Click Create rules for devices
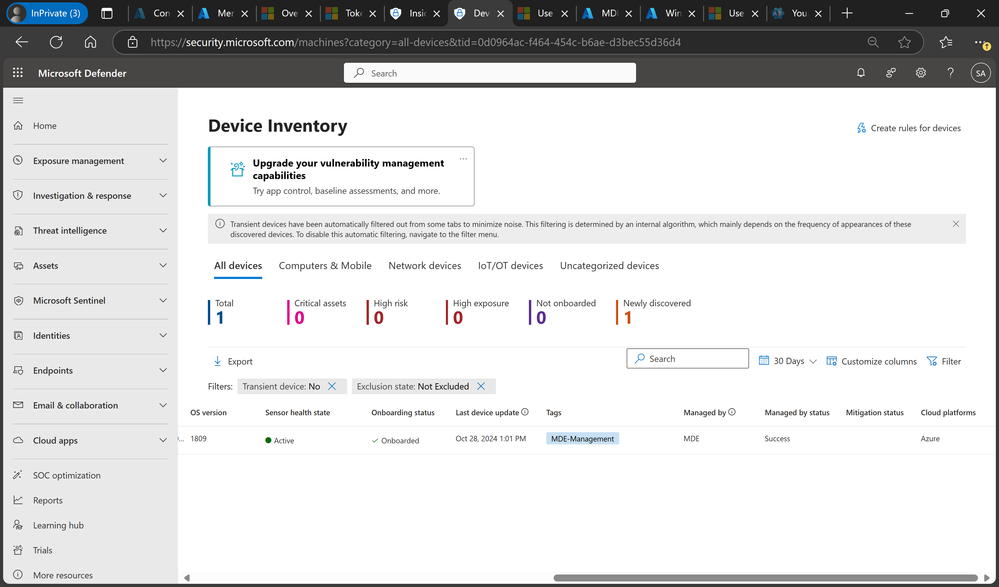 pos(909,128)
